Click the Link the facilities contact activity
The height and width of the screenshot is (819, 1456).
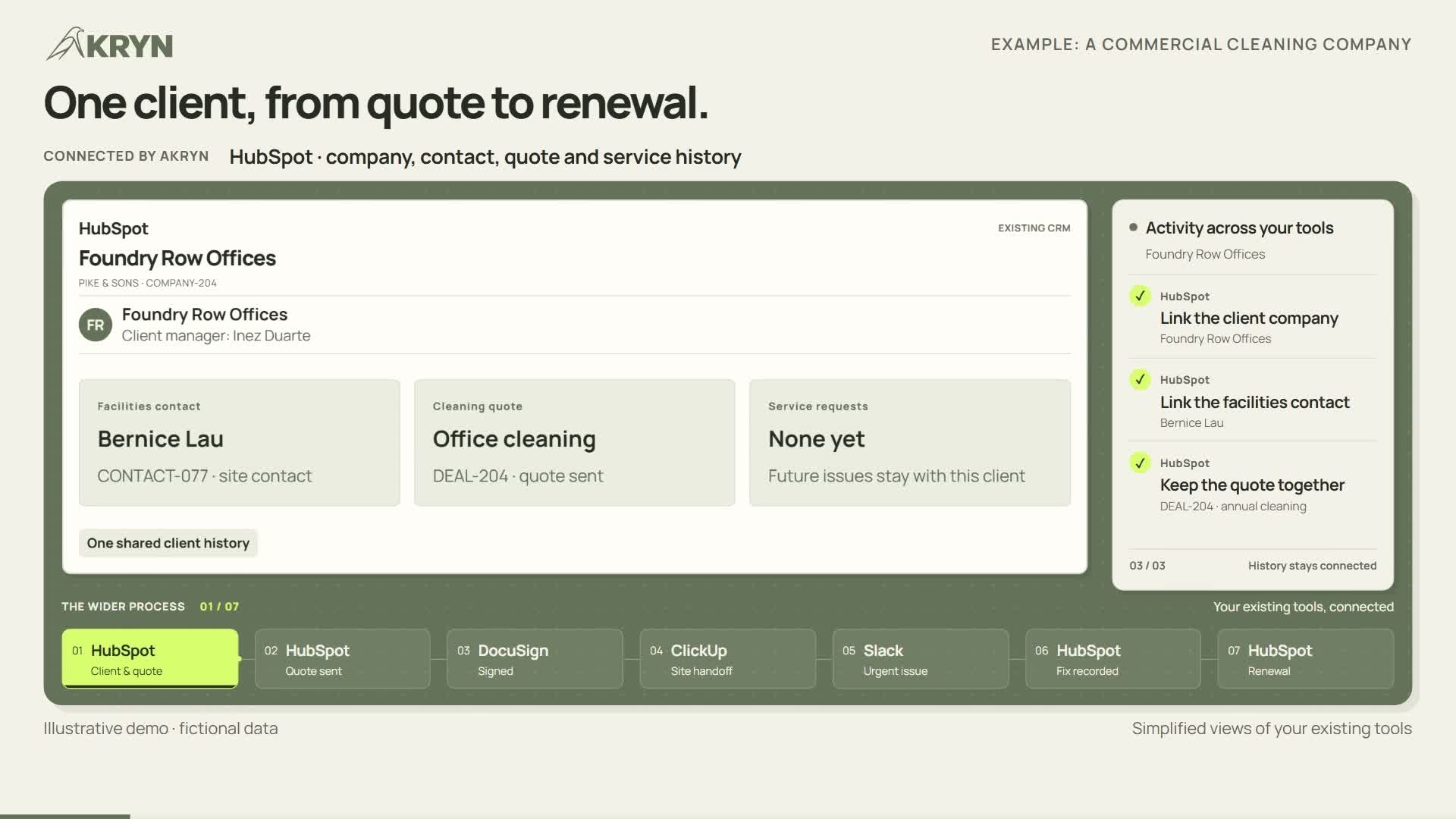pyautogui.click(x=1253, y=400)
